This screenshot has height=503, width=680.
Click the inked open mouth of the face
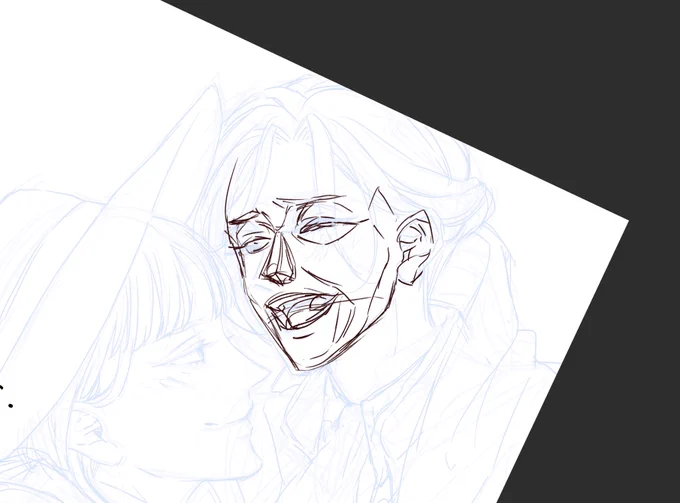pos(304,311)
